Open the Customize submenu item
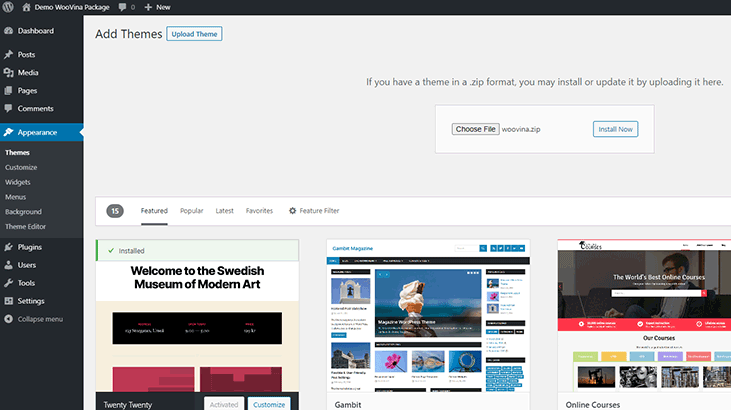The width and height of the screenshot is (731, 410). point(21,167)
